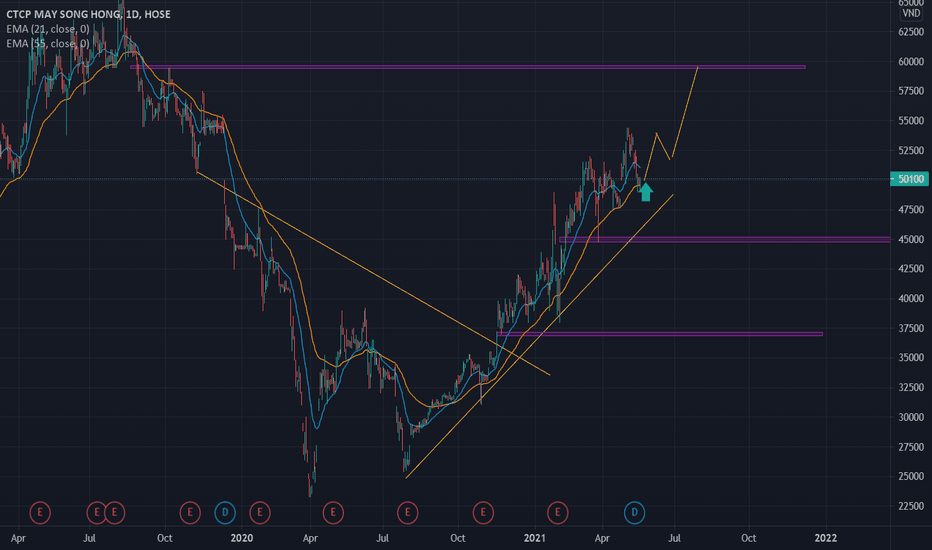Click the 30000 price axis label

click(911, 417)
